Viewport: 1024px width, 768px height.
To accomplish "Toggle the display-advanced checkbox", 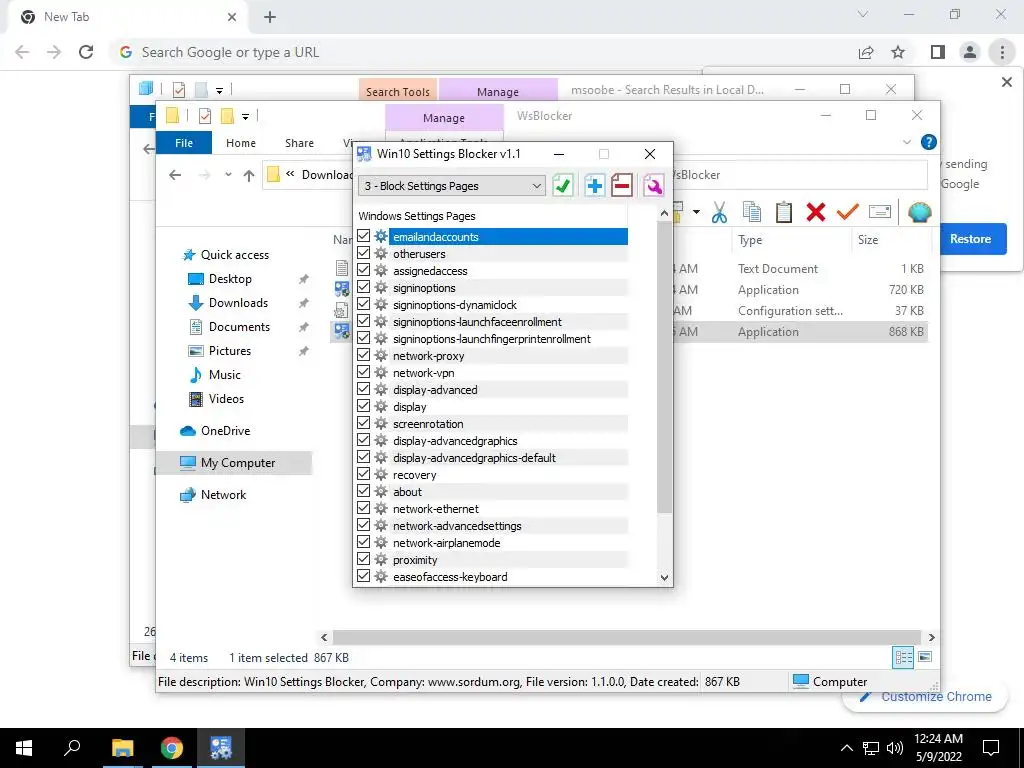I will click(x=364, y=389).
